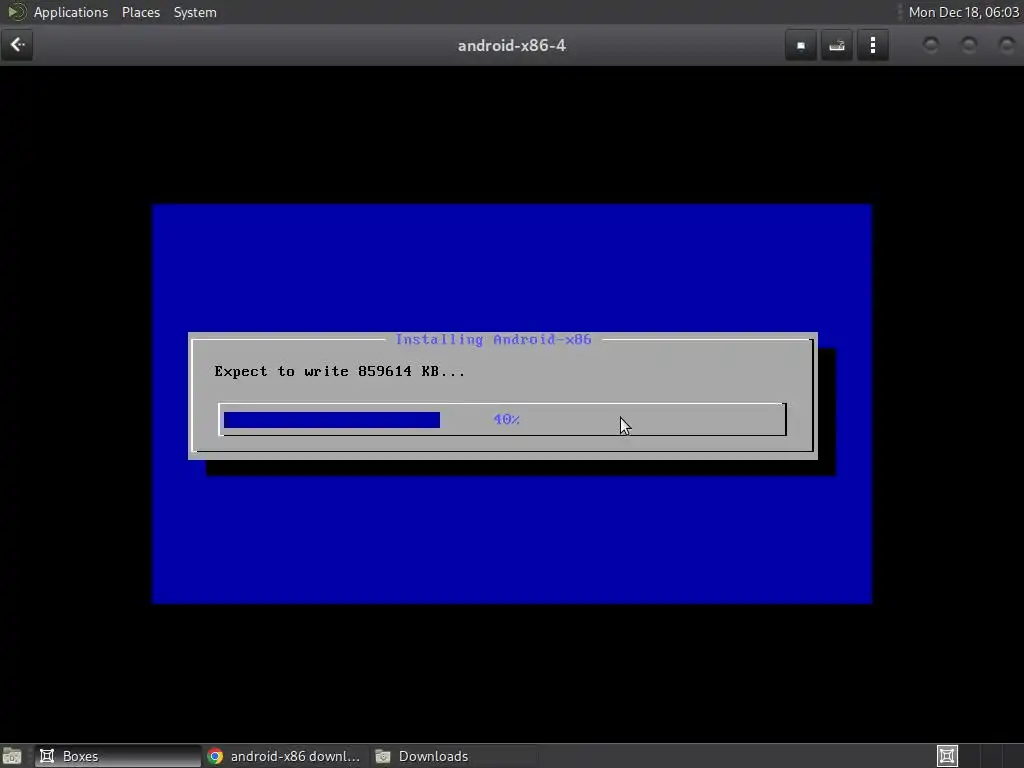Click the clock showing Mon Dec 18, 06:03
Image resolution: width=1024 pixels, height=768 pixels.
click(x=963, y=12)
